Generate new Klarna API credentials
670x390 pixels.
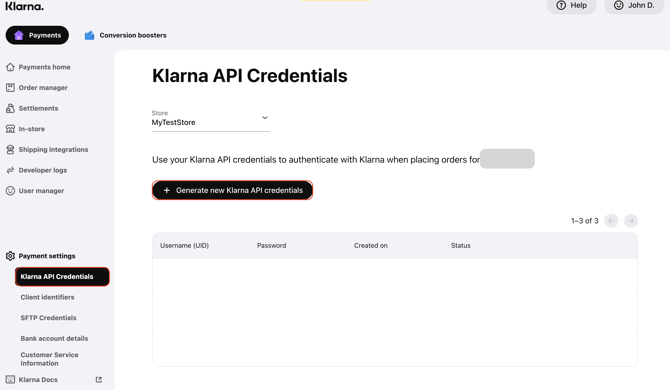(232, 190)
